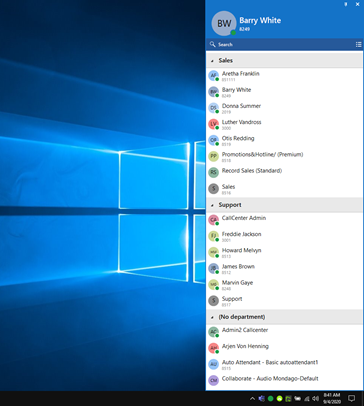Select James Brown's JB avatar
The image size is (364, 406).
(213, 268)
